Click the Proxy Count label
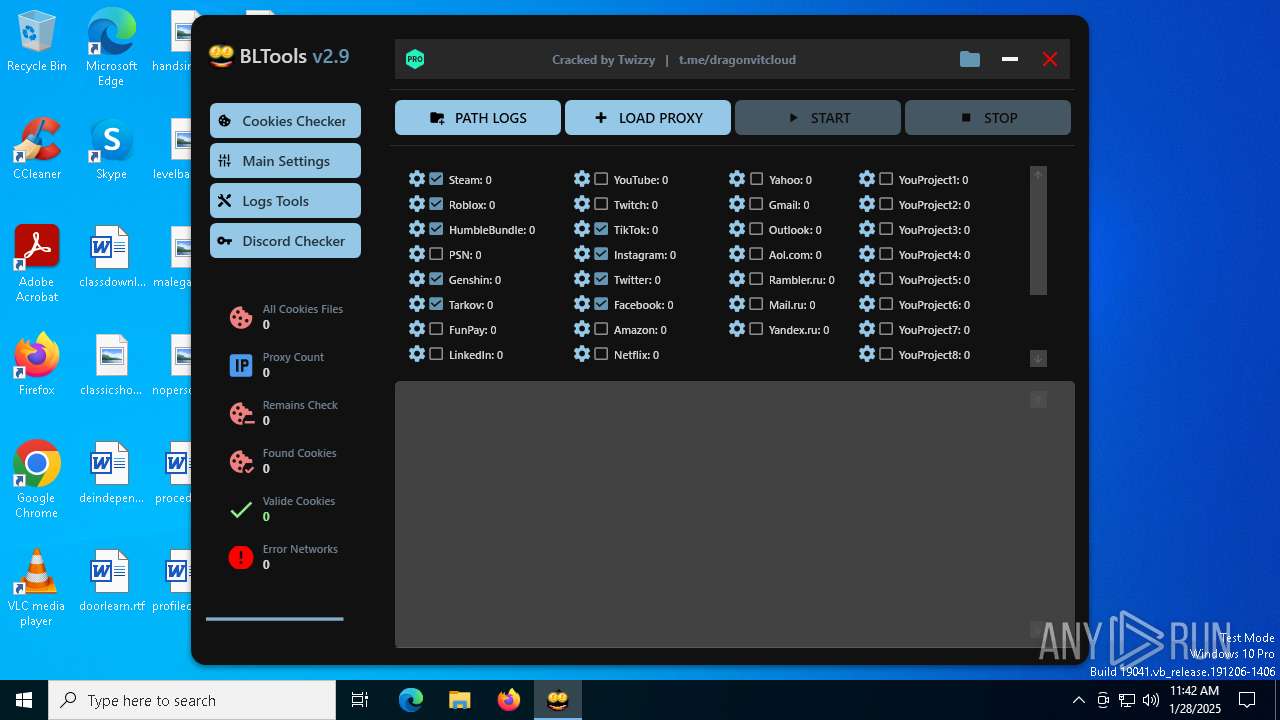This screenshot has height=720, width=1280. (x=293, y=357)
